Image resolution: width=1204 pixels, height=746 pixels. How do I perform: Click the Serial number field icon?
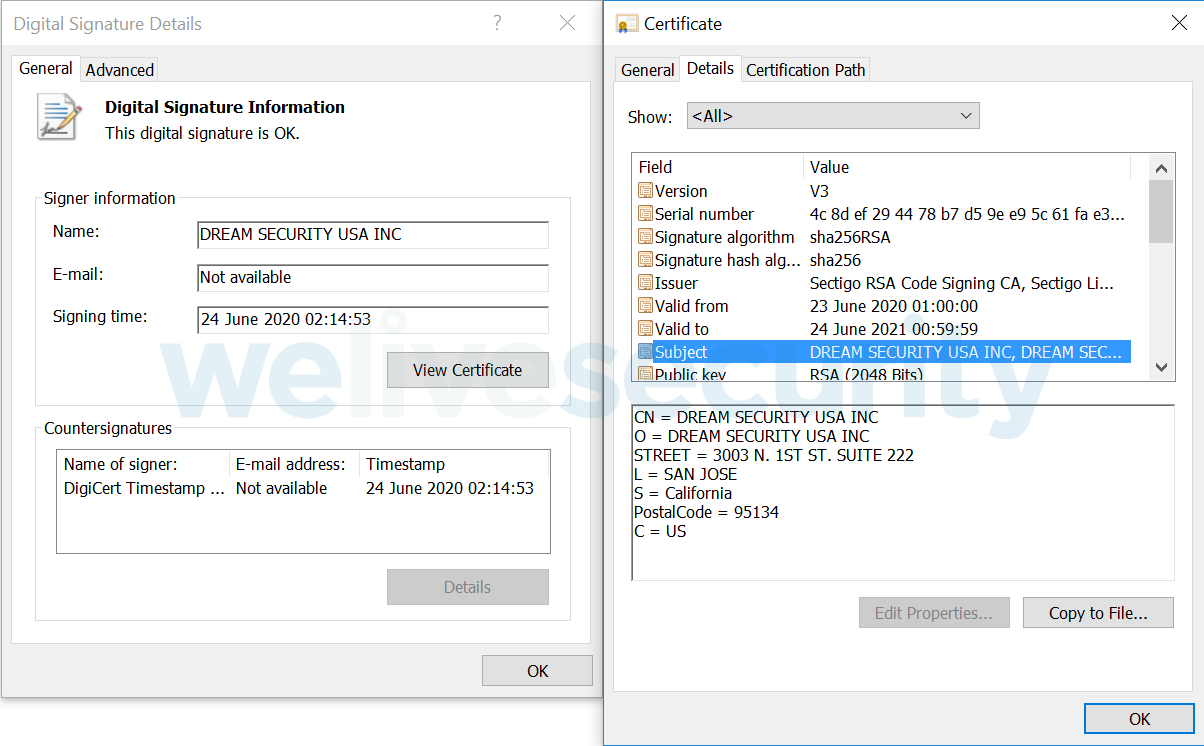(645, 214)
